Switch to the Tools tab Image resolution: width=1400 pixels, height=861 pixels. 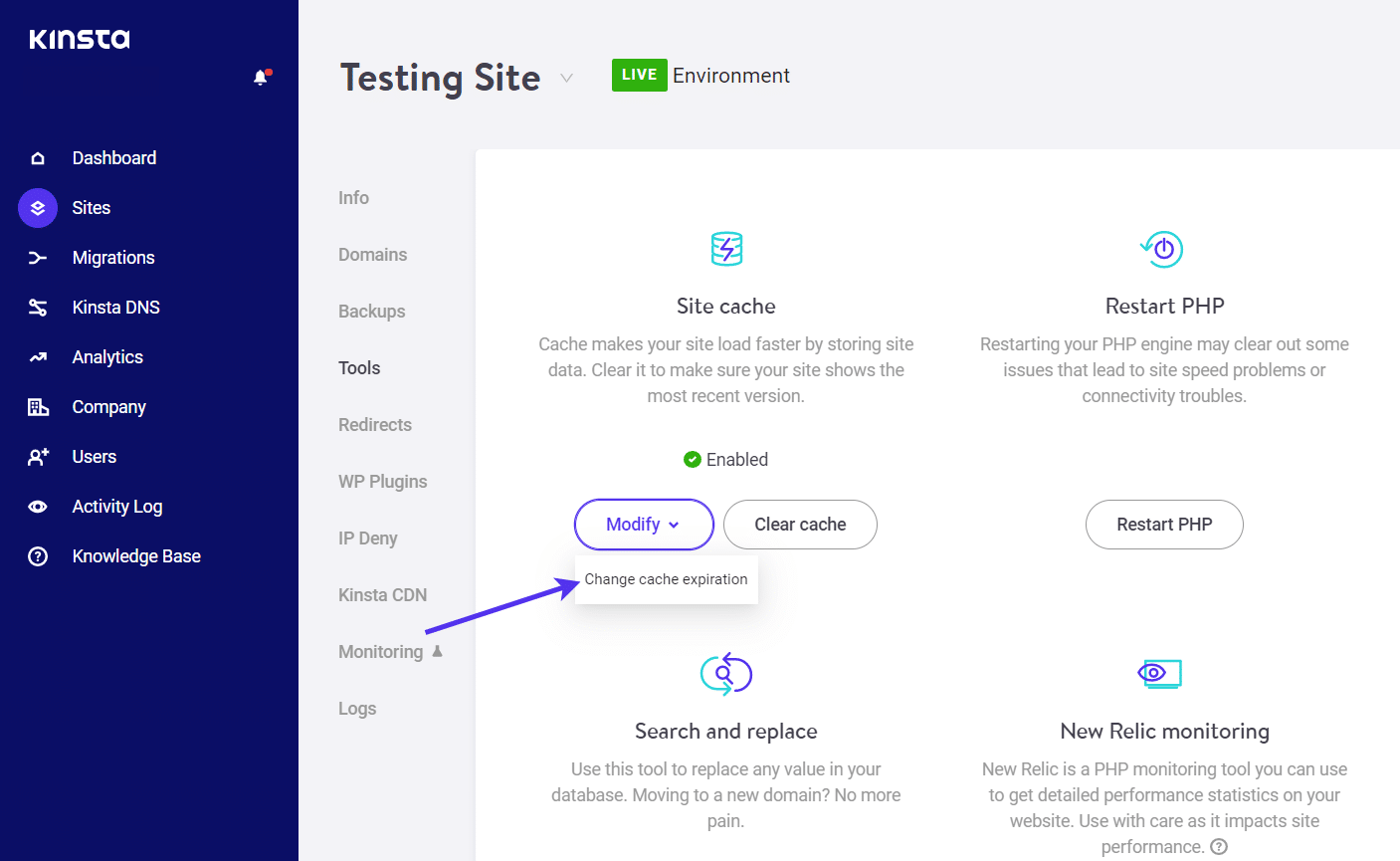click(x=359, y=367)
